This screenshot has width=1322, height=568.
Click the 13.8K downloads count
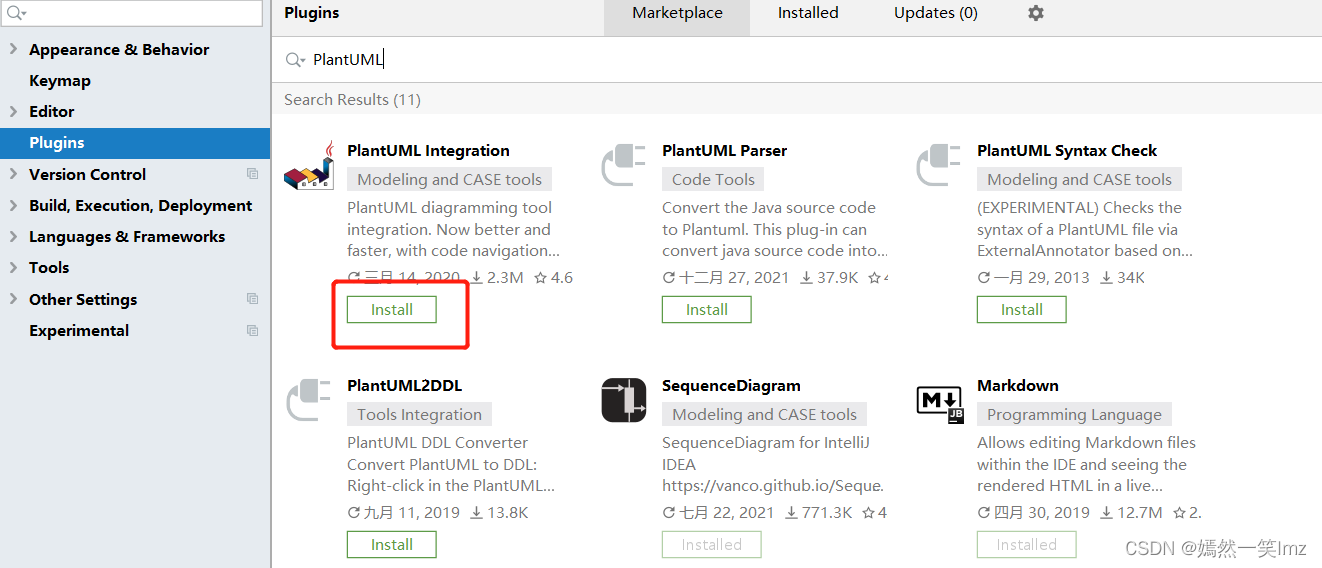click(499, 513)
